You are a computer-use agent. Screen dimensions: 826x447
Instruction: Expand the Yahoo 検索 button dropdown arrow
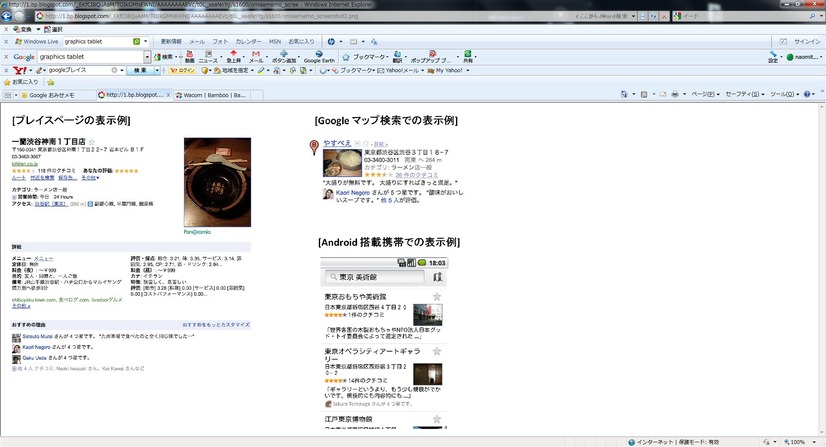(x=157, y=70)
